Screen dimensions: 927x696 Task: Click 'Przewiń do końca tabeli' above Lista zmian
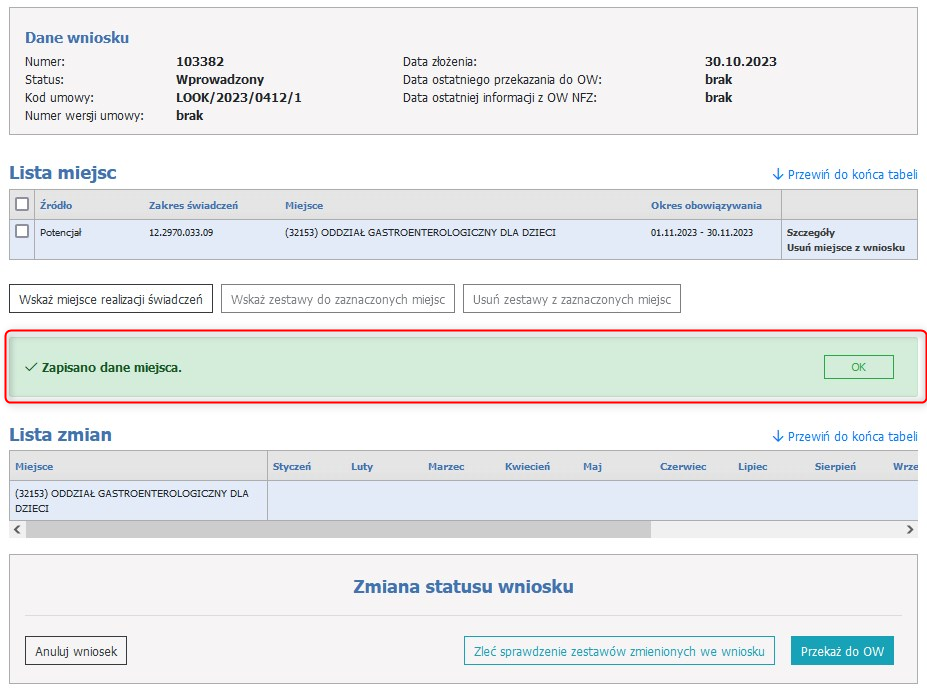845,436
